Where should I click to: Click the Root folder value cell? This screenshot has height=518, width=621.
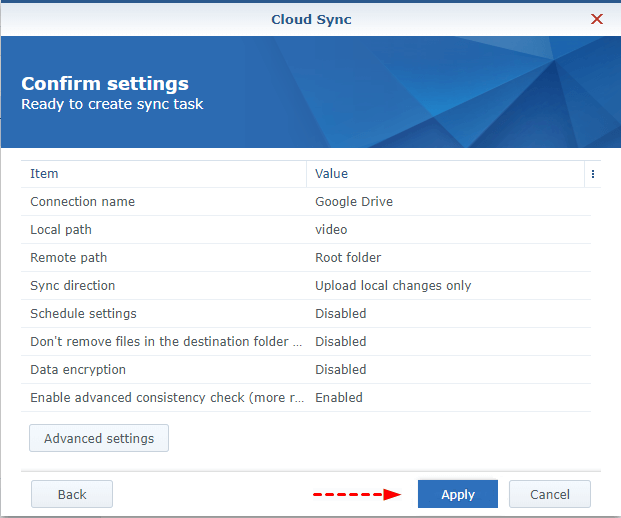(x=348, y=258)
